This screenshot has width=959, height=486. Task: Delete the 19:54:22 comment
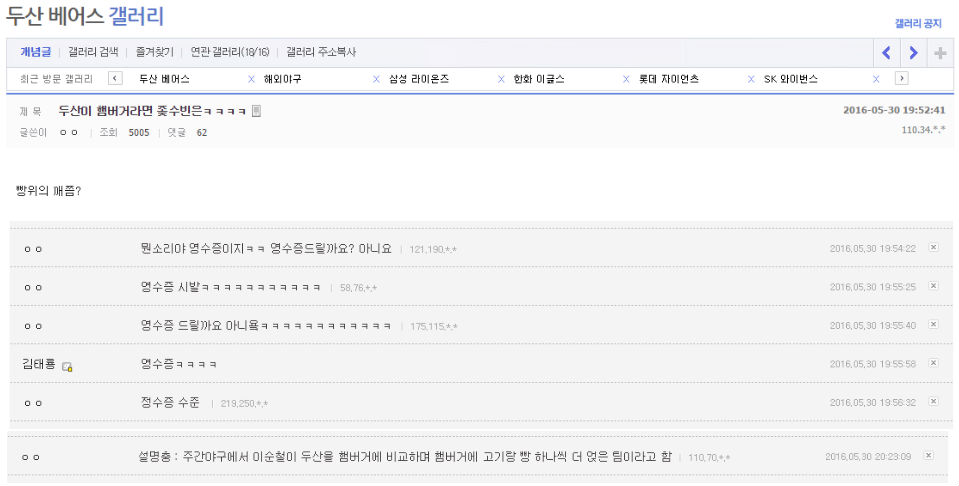(x=933, y=247)
